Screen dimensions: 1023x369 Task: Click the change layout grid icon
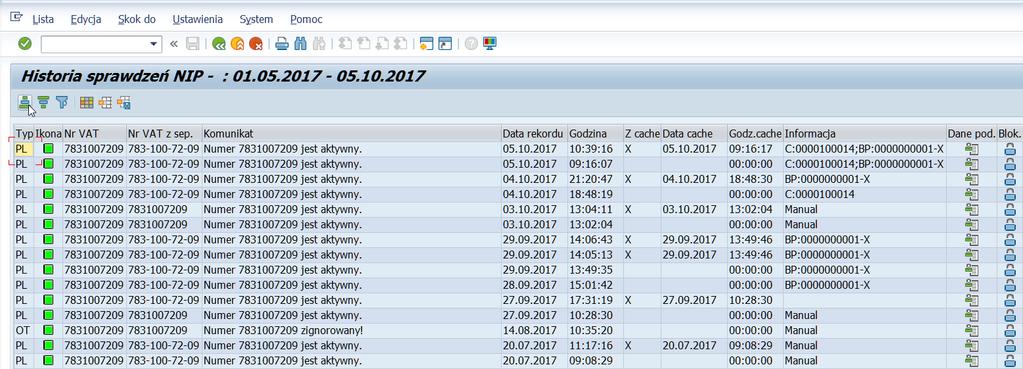click(86, 102)
